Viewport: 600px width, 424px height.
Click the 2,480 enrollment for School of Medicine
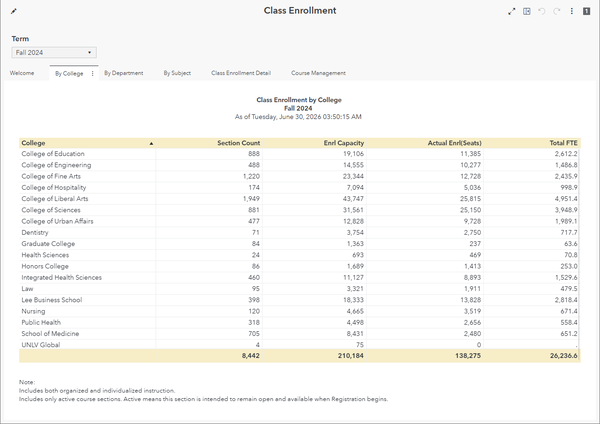click(472, 334)
